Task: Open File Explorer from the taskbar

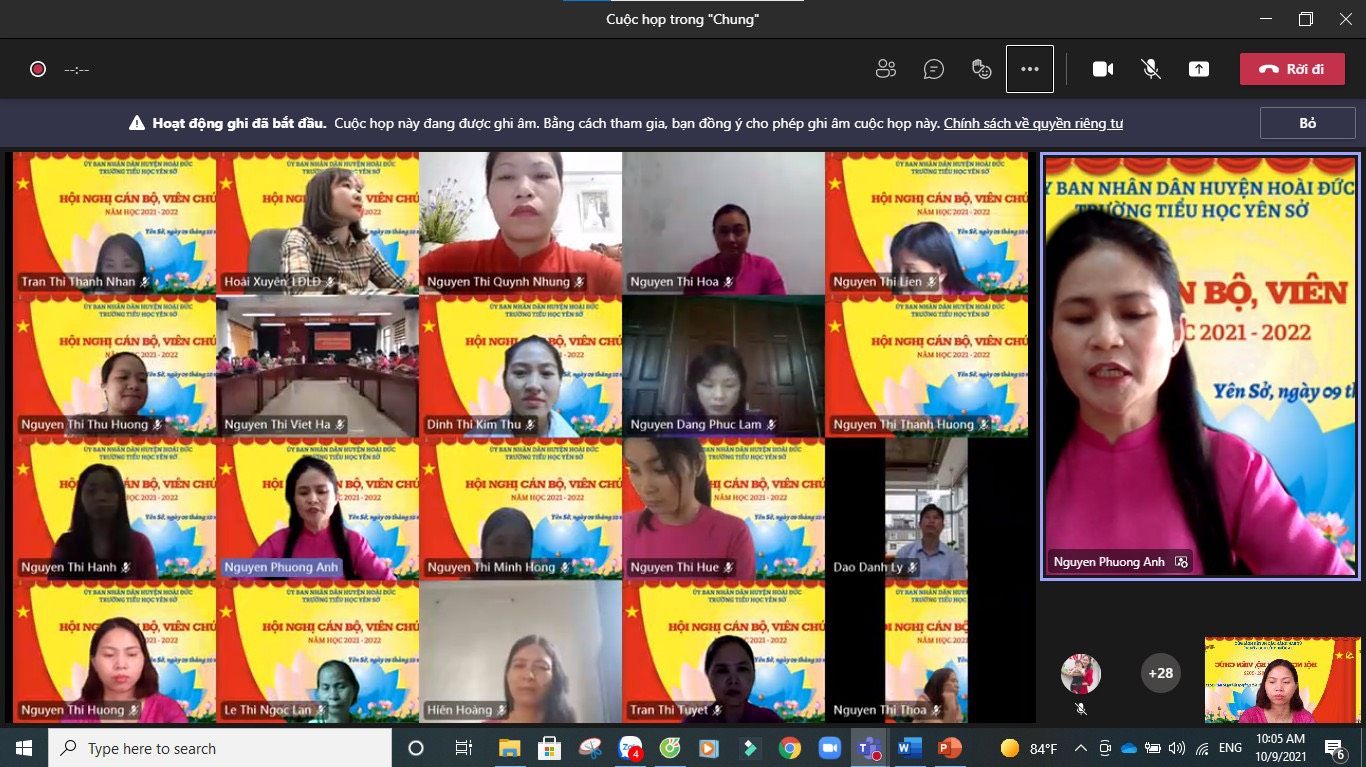Action: pyautogui.click(x=510, y=748)
